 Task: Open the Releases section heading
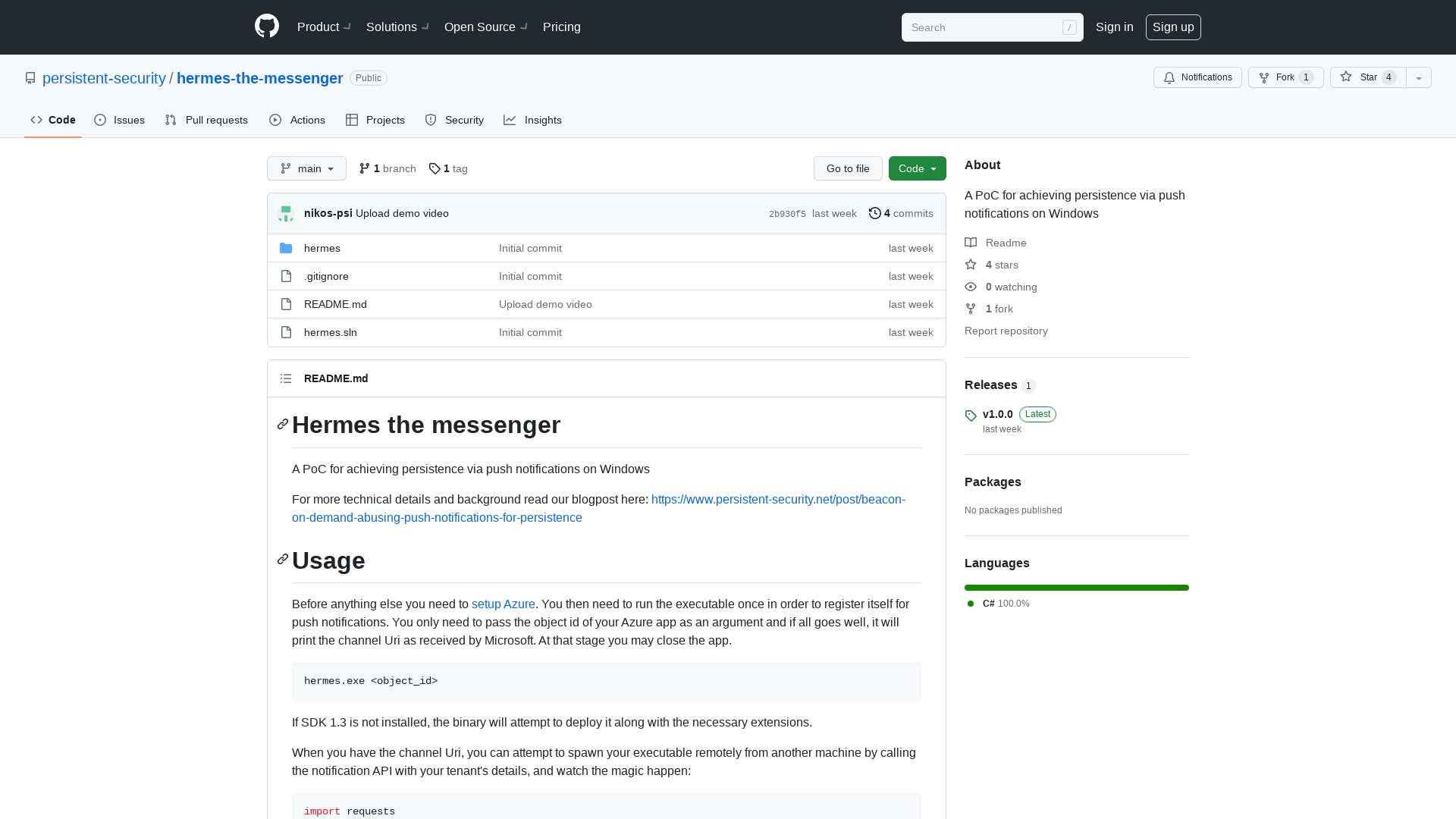(x=990, y=384)
